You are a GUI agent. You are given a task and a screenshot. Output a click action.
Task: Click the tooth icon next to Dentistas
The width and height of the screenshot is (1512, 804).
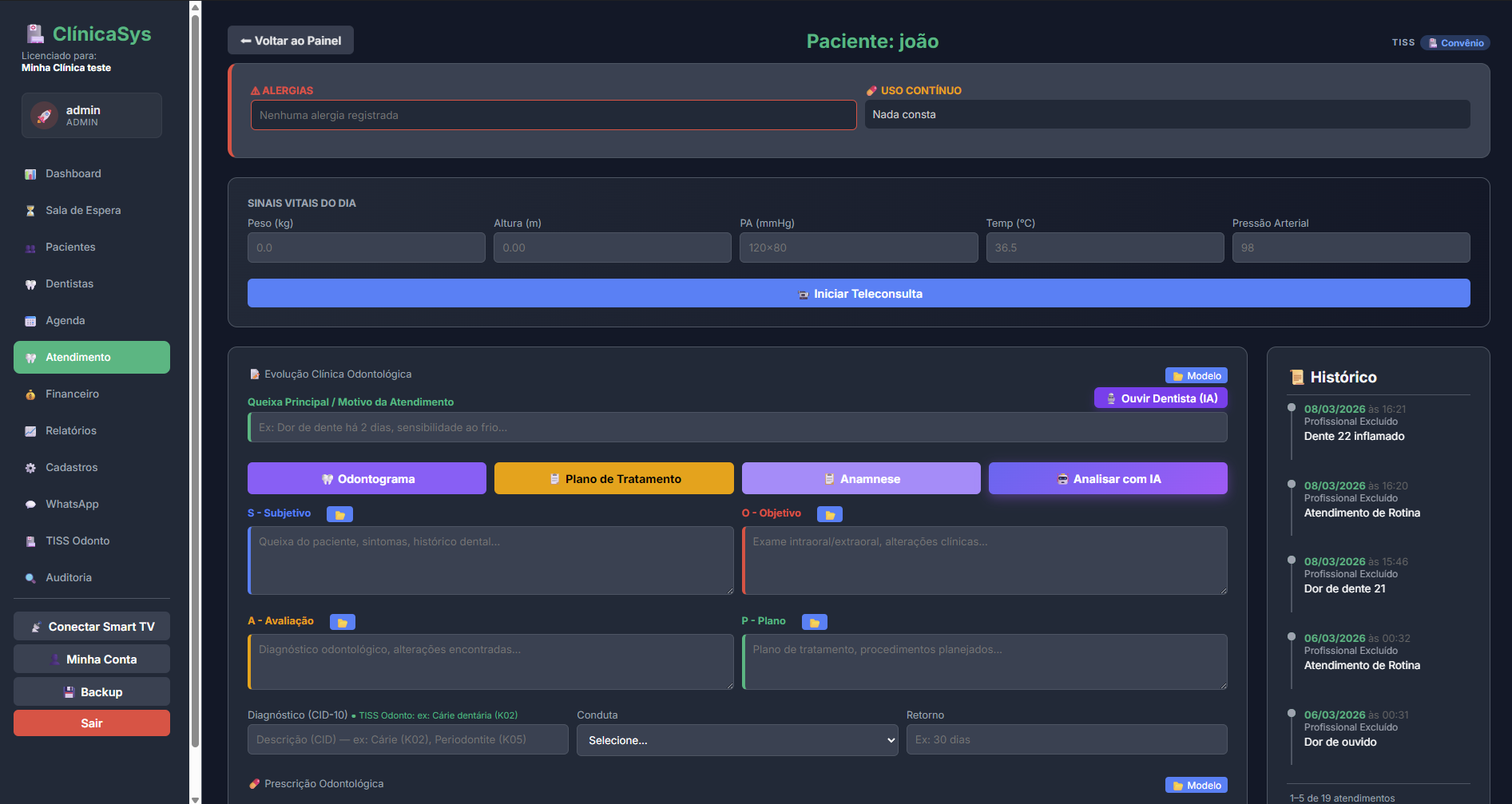coord(30,284)
